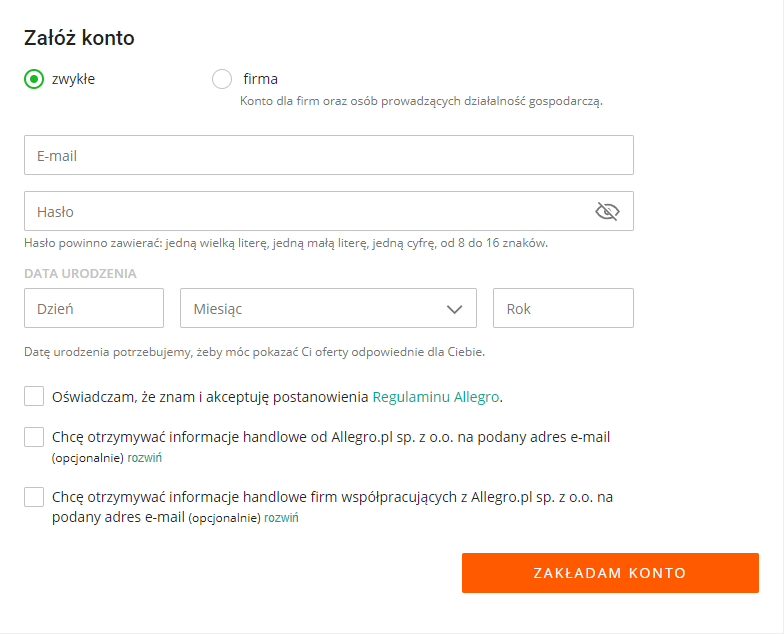Screen dimensions: 784x634
Task: Open the Regulaminu Allegro link
Action: tap(435, 397)
